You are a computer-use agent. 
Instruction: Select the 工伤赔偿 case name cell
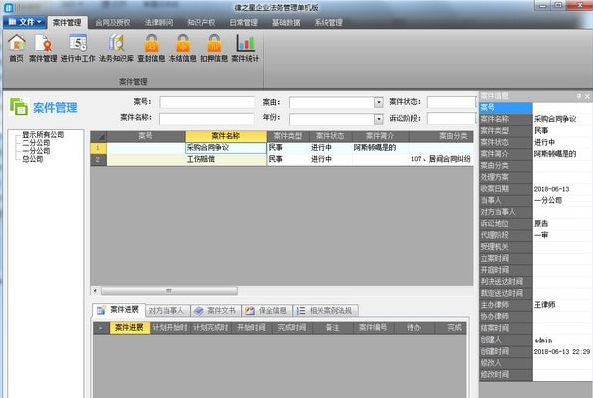coord(226,160)
